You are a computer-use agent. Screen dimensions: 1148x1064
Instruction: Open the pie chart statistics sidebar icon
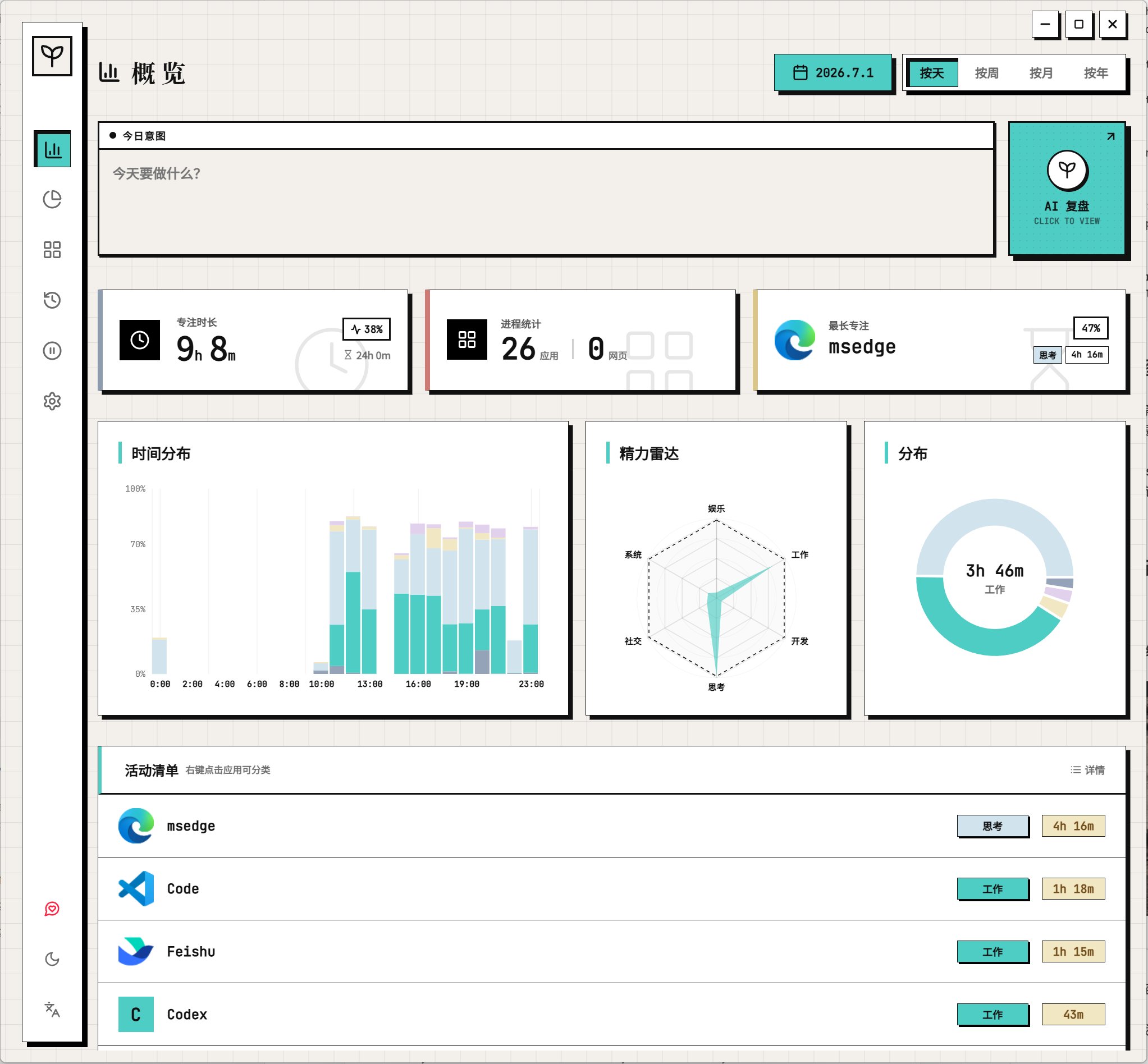[x=52, y=199]
